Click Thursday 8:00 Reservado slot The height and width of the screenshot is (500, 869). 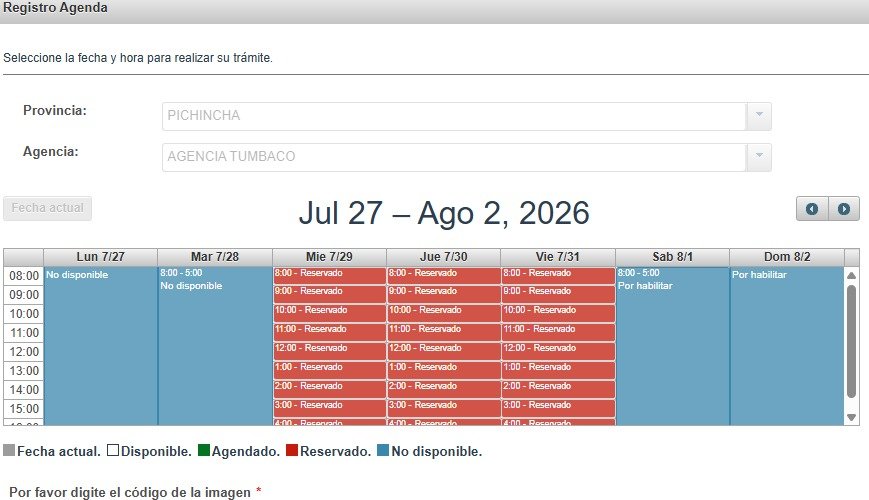point(443,275)
